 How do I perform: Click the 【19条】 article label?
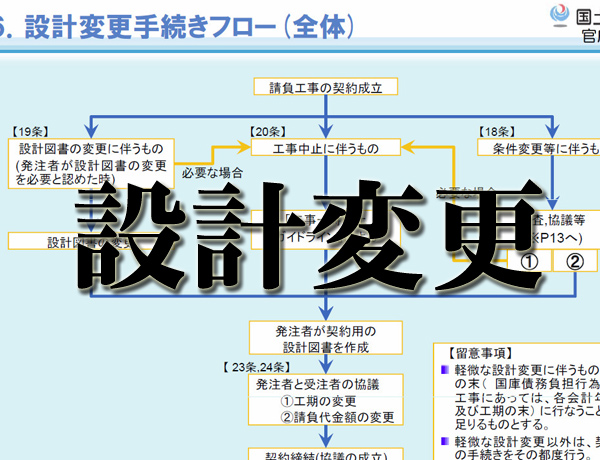click(32, 130)
